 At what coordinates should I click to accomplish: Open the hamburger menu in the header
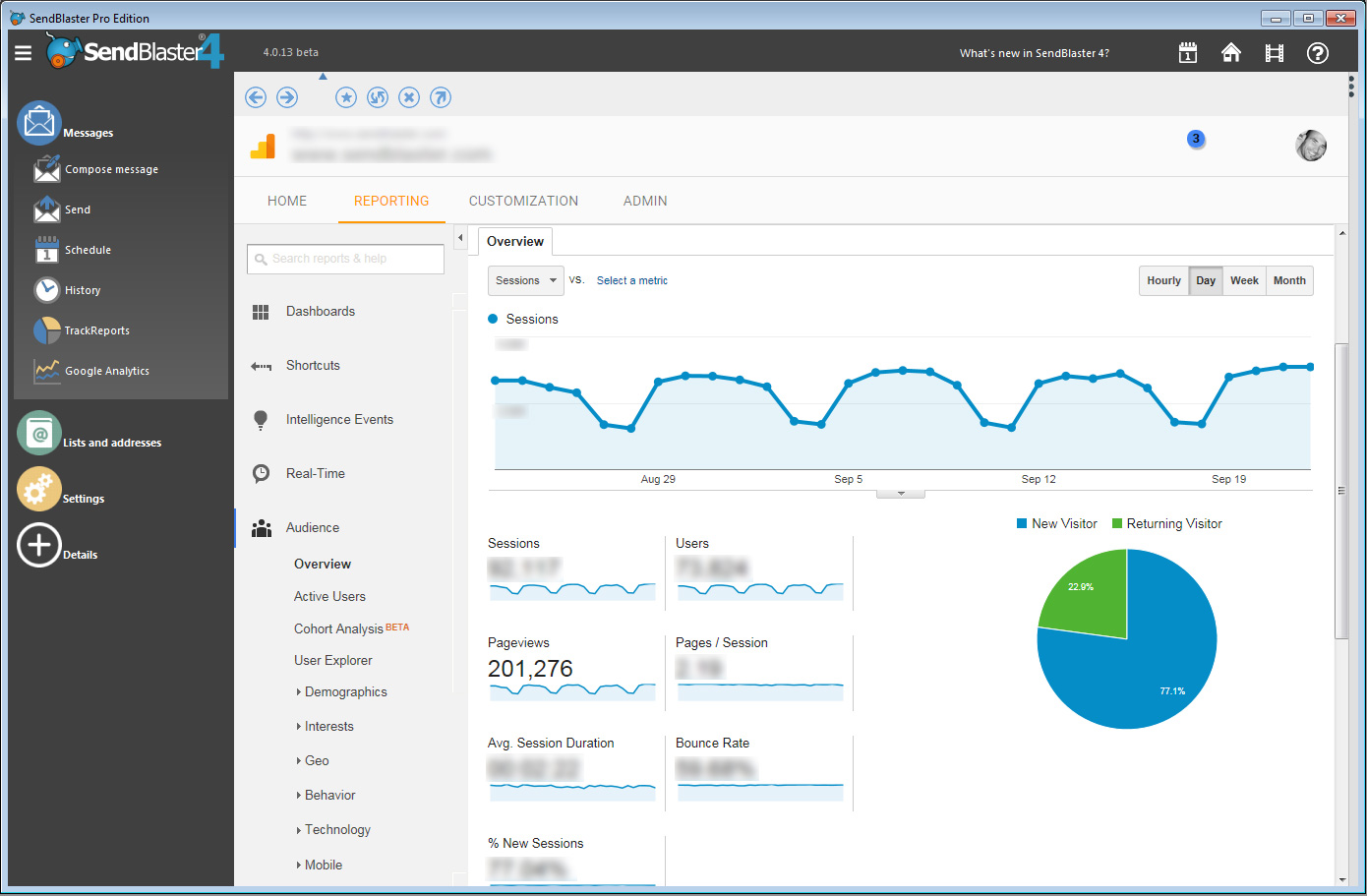click(x=23, y=53)
